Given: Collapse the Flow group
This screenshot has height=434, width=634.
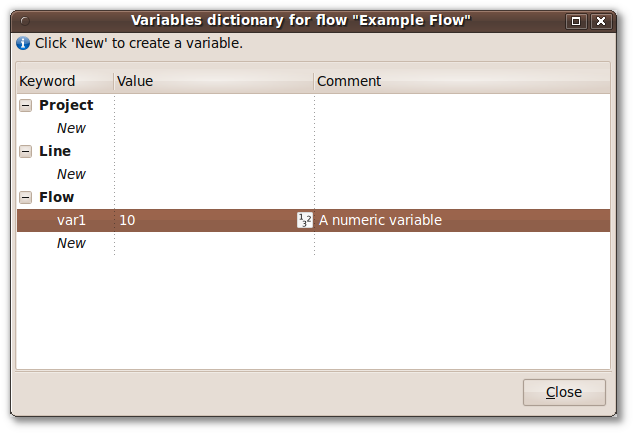Looking at the screenshot, I should point(25,197).
